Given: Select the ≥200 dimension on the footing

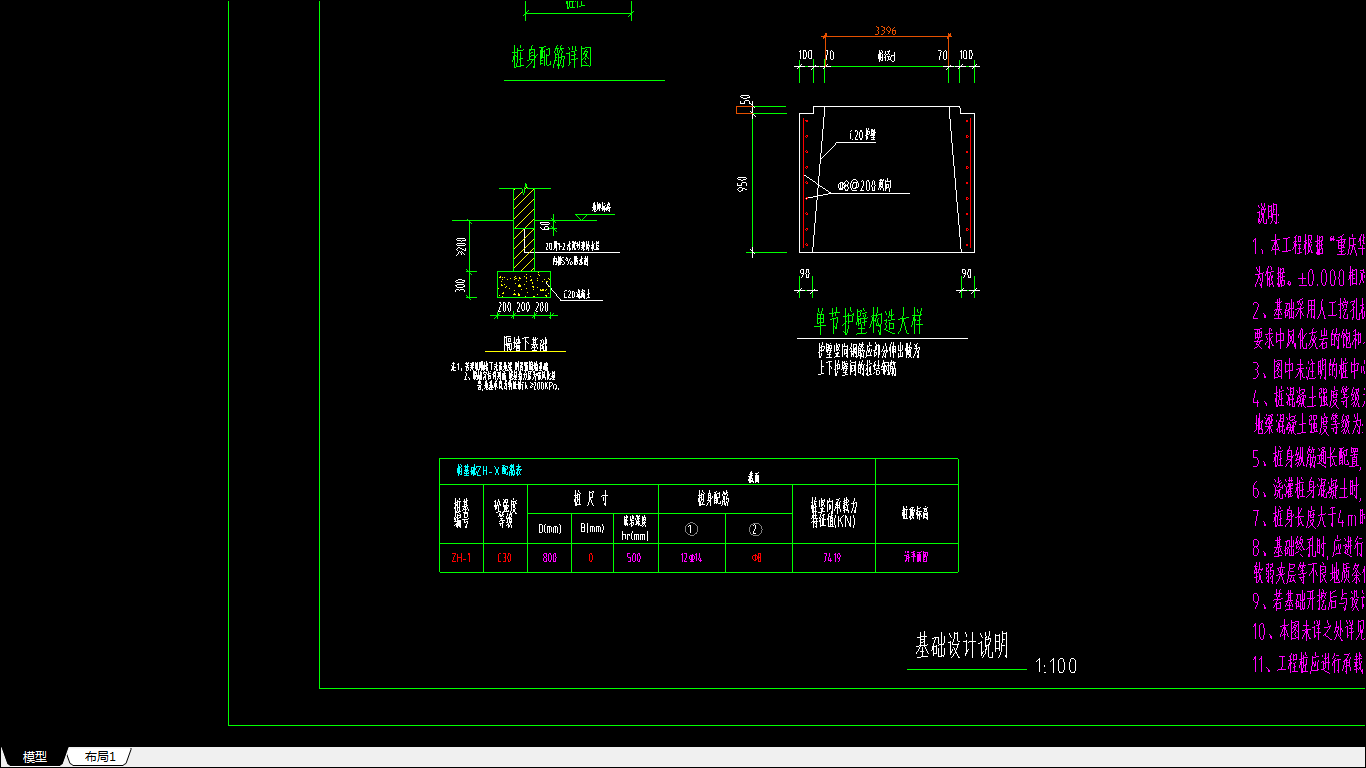Looking at the screenshot, I should (x=461, y=246).
